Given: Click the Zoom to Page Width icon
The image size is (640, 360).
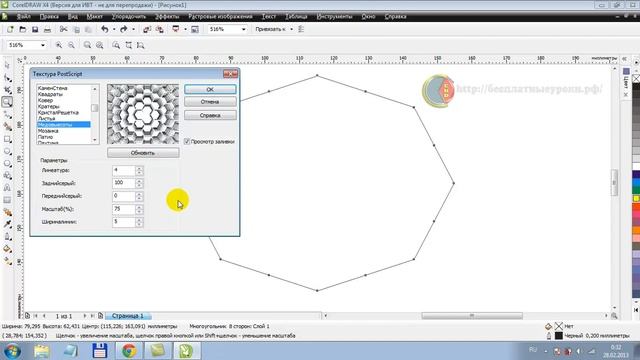Looking at the screenshot, I should click(x=129, y=45).
